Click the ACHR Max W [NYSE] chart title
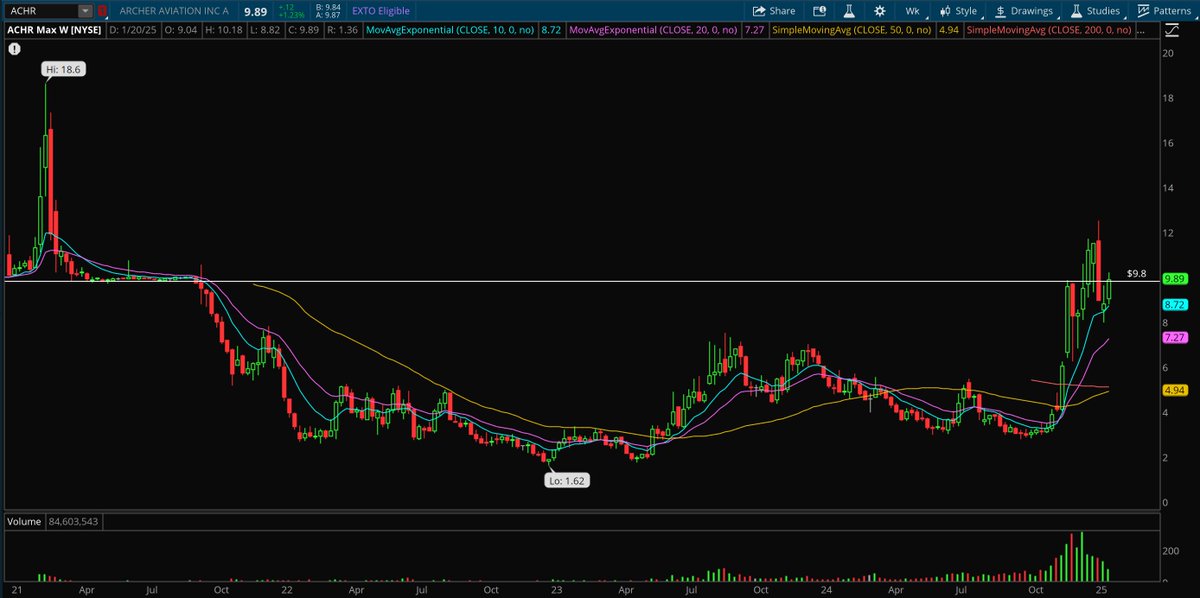The height and width of the screenshot is (598, 1200). pyautogui.click(x=53, y=31)
